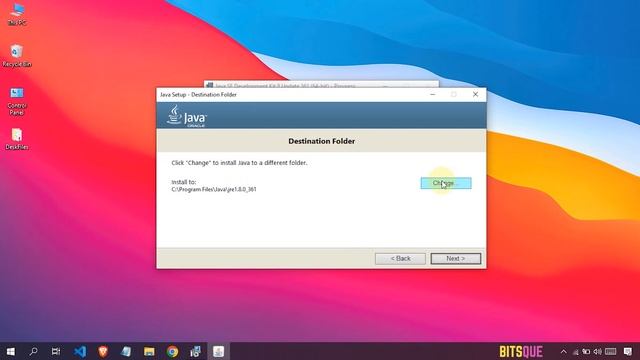
Task: Click the Java logo in the banner
Action: [x=186, y=116]
